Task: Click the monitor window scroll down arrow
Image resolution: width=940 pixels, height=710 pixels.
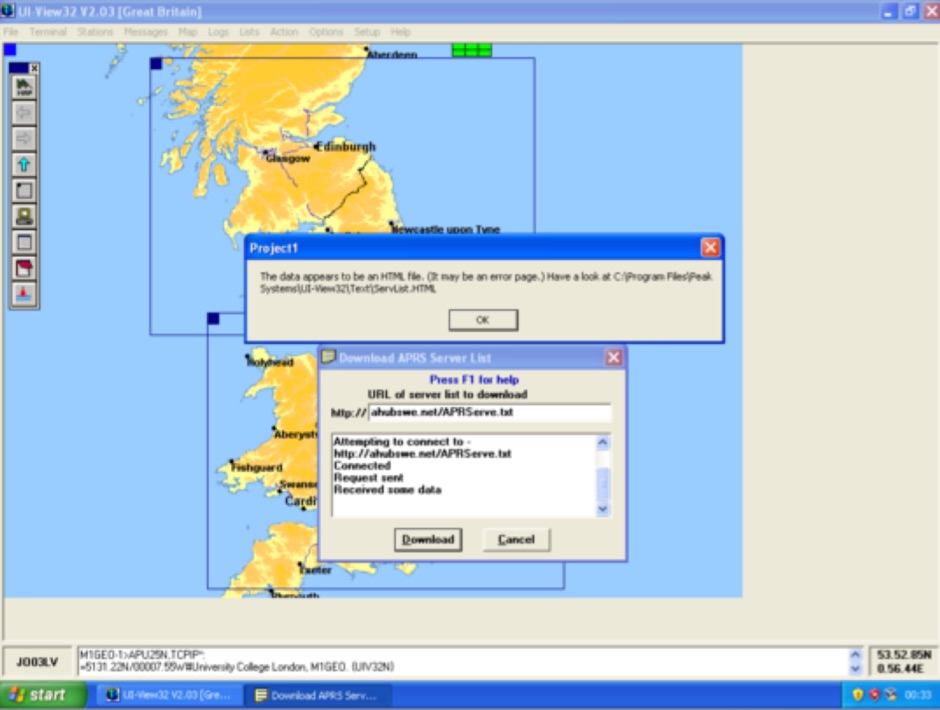Action: tap(855, 668)
